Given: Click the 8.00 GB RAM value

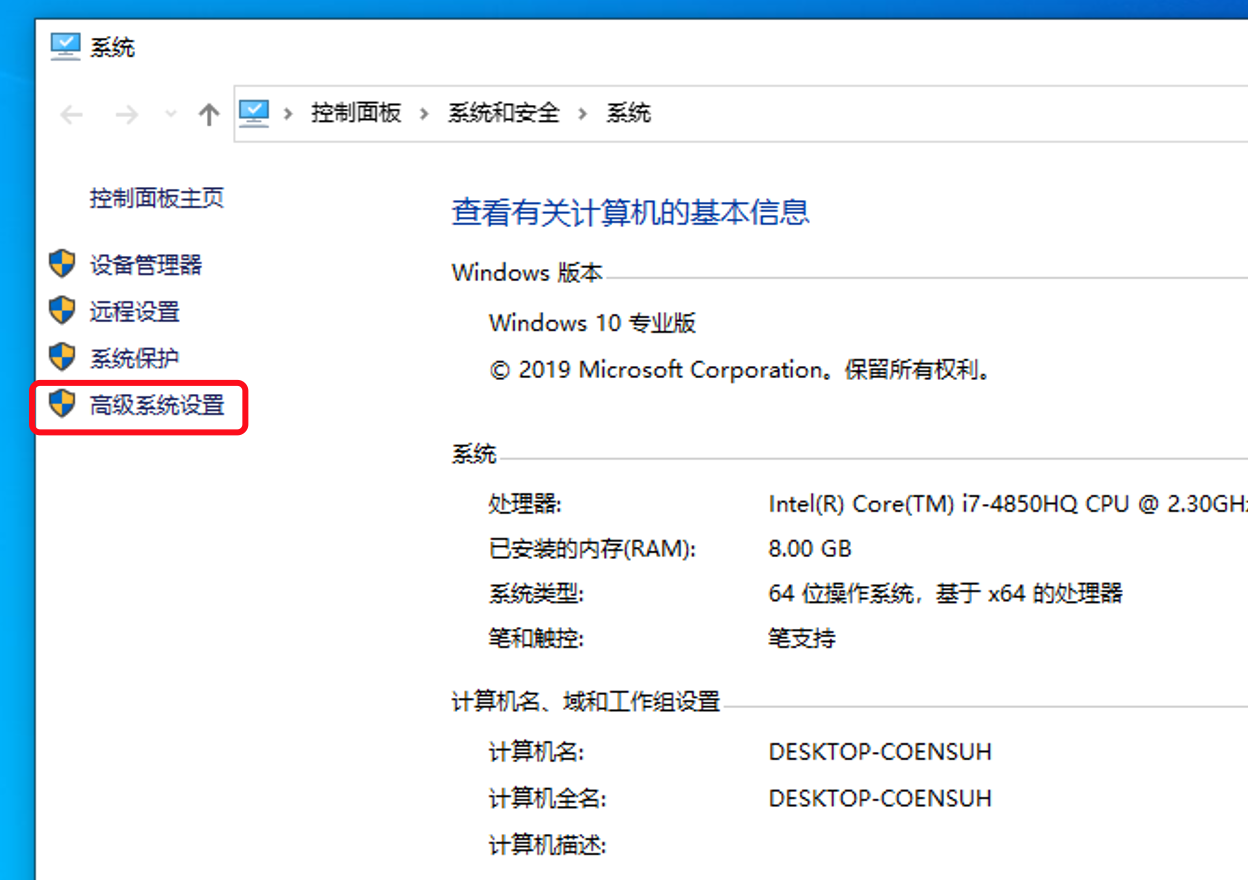Looking at the screenshot, I should tap(810, 549).
